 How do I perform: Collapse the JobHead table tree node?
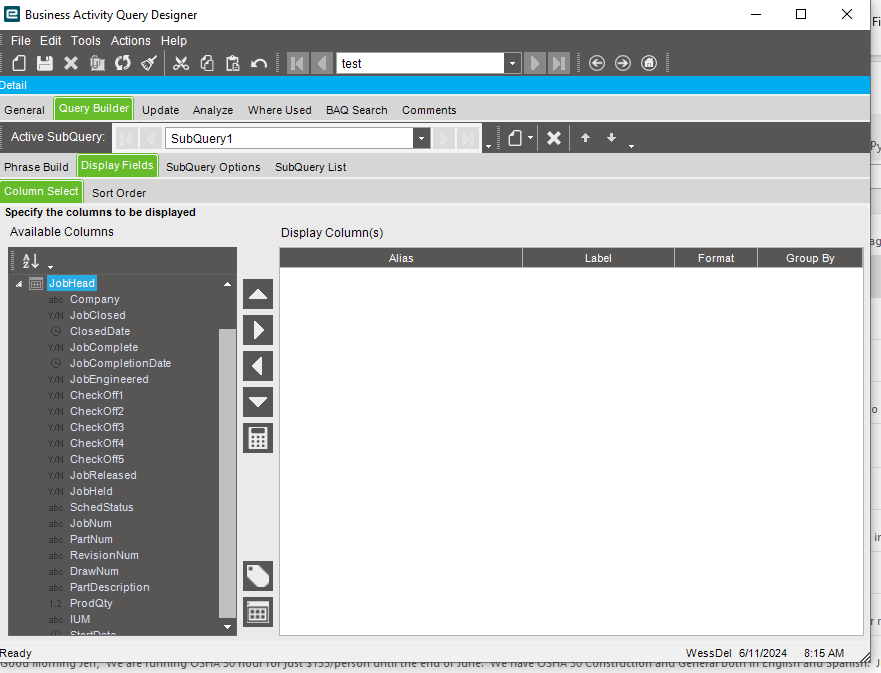pos(19,284)
